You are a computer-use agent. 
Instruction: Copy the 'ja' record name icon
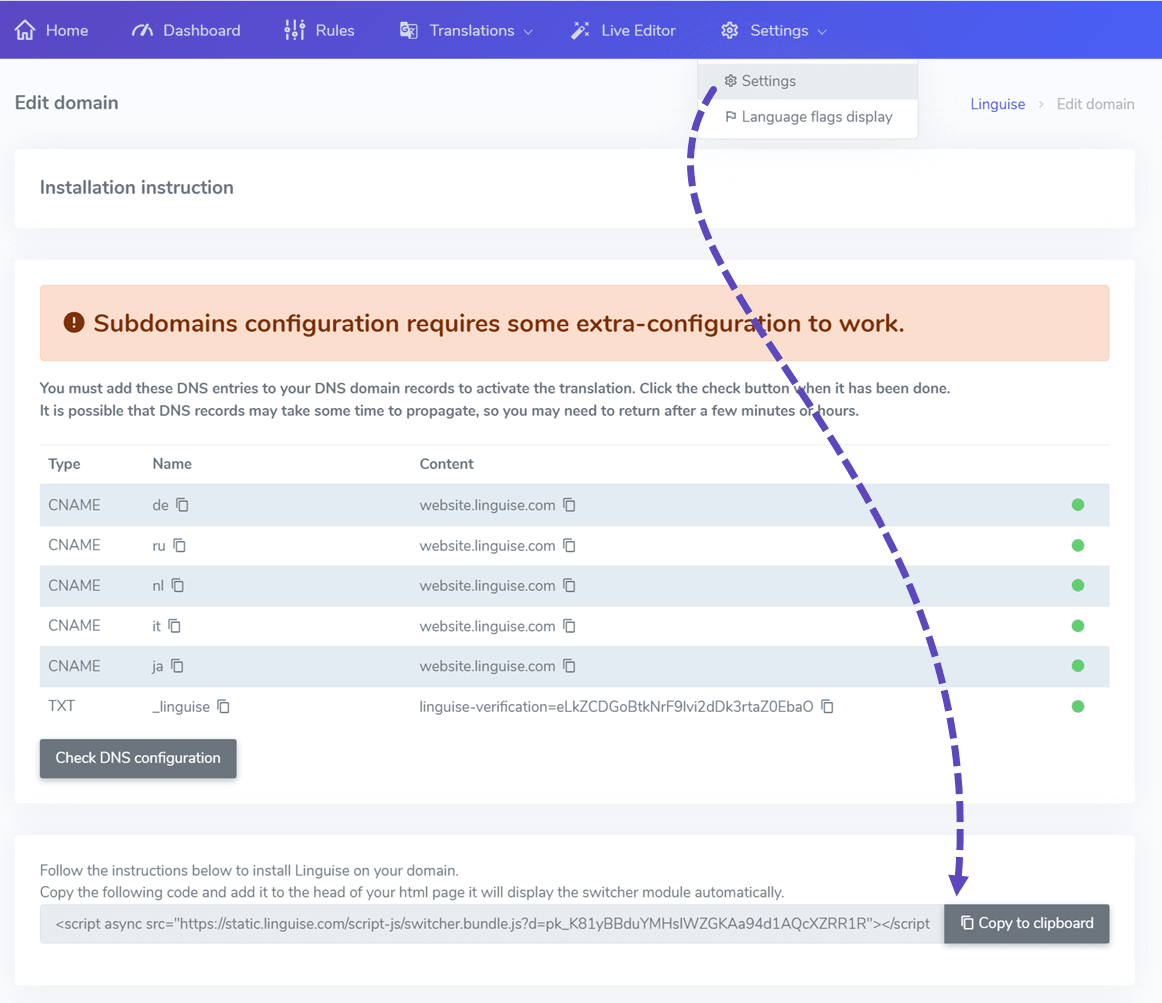[177, 666]
